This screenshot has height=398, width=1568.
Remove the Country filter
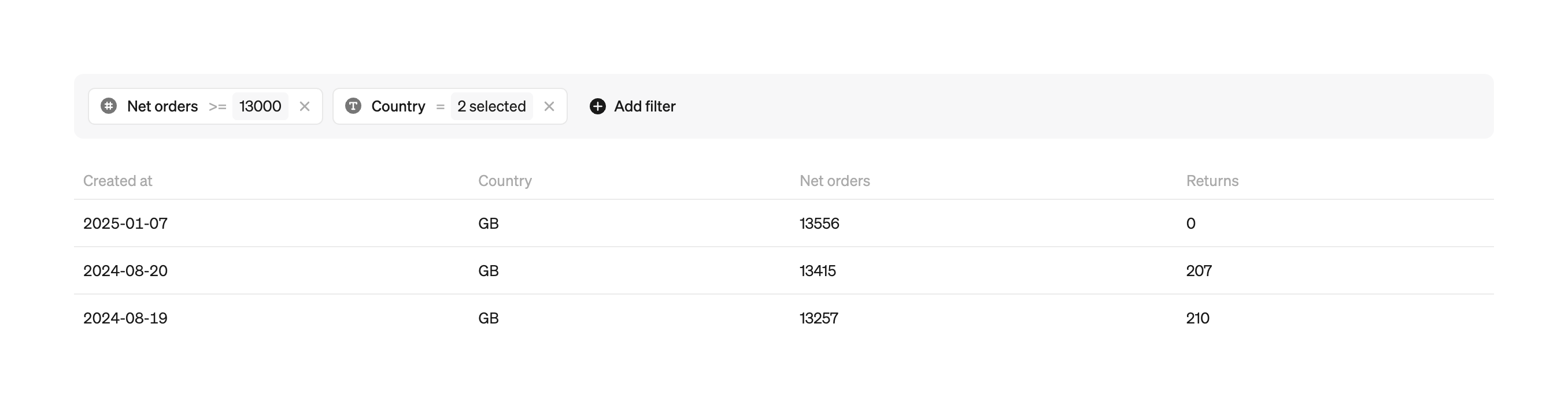tap(549, 106)
